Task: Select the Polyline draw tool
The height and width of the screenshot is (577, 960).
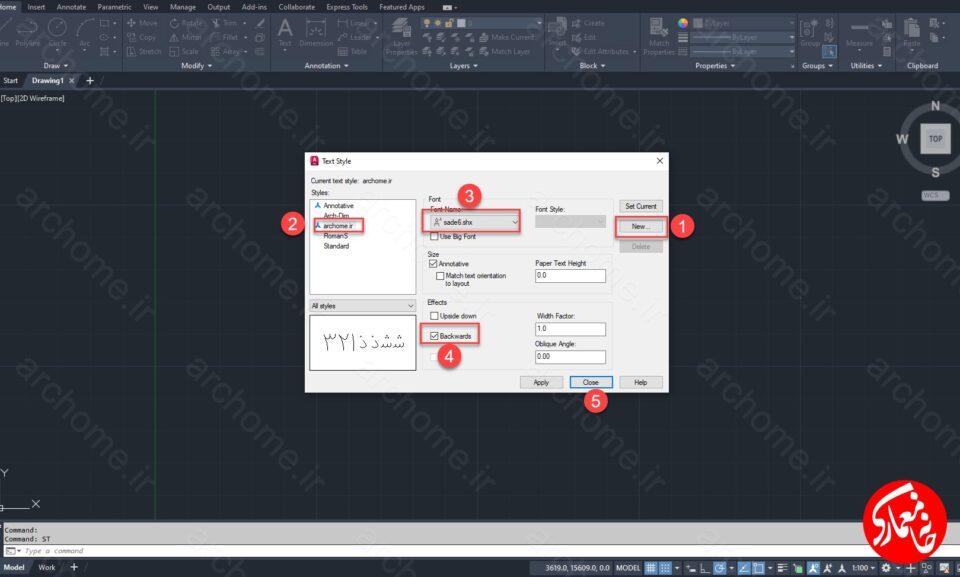Action: (27, 32)
